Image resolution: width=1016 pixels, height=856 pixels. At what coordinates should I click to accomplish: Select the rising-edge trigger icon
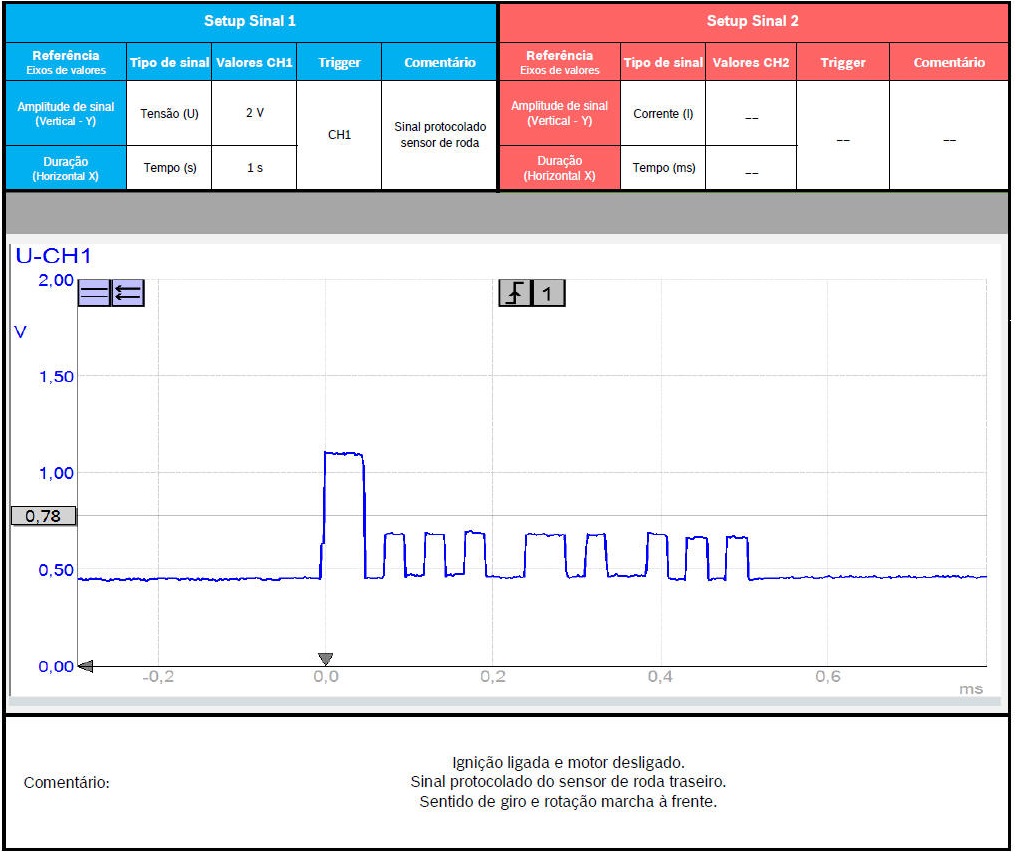515,293
